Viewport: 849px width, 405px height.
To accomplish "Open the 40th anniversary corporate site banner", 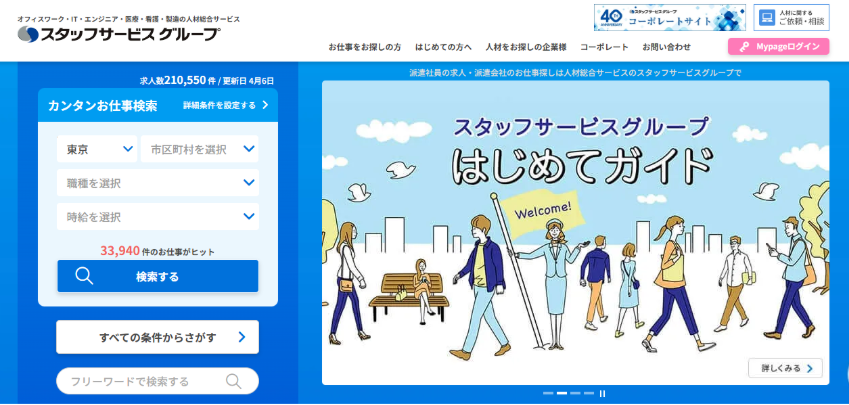I will pos(669,18).
